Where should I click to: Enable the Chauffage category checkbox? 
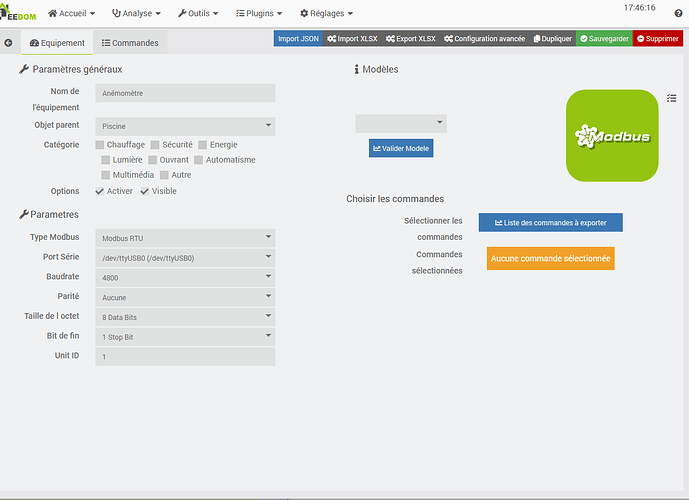(114, 145)
